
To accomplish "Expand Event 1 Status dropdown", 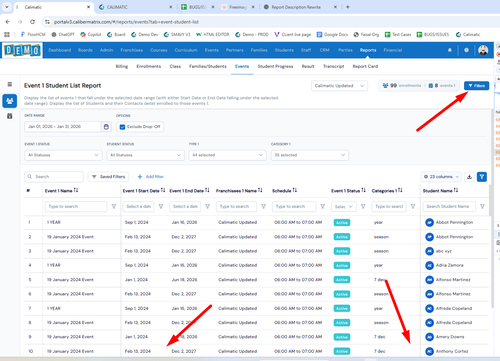I will 63,155.
